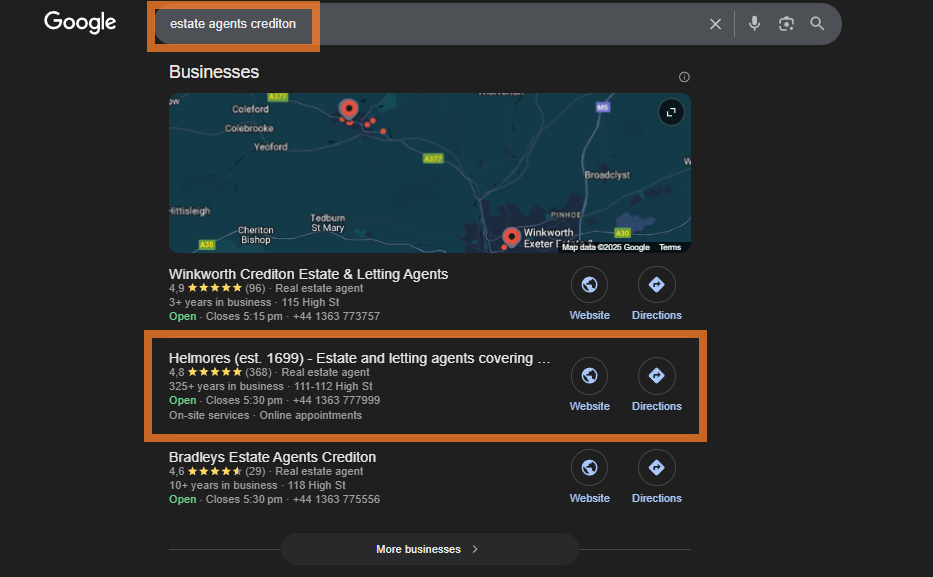This screenshot has height=577, width=933.
Task: Open map Terms link
Action: [x=669, y=247]
